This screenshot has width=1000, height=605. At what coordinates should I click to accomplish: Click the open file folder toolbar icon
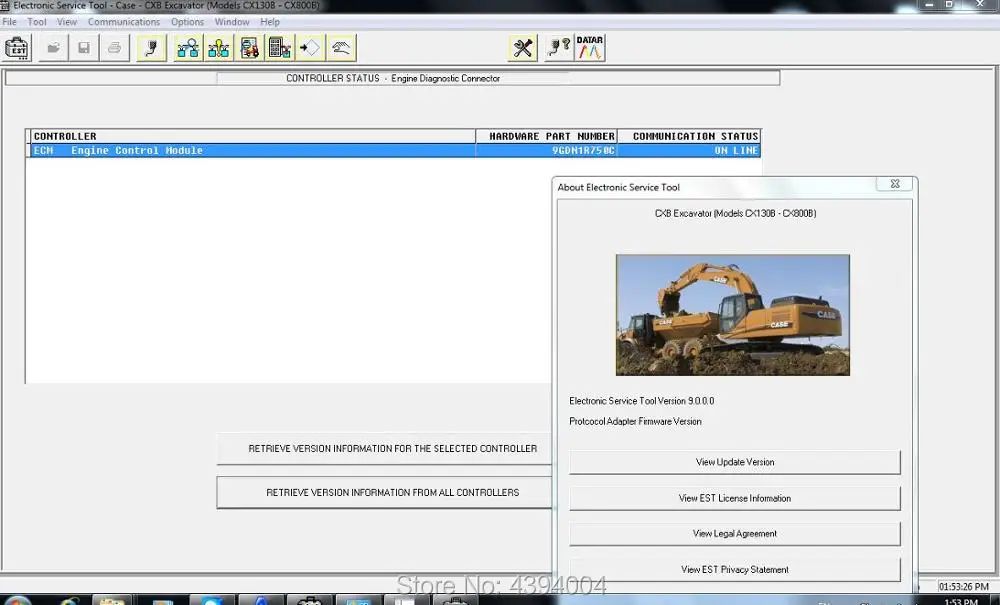click(x=54, y=48)
